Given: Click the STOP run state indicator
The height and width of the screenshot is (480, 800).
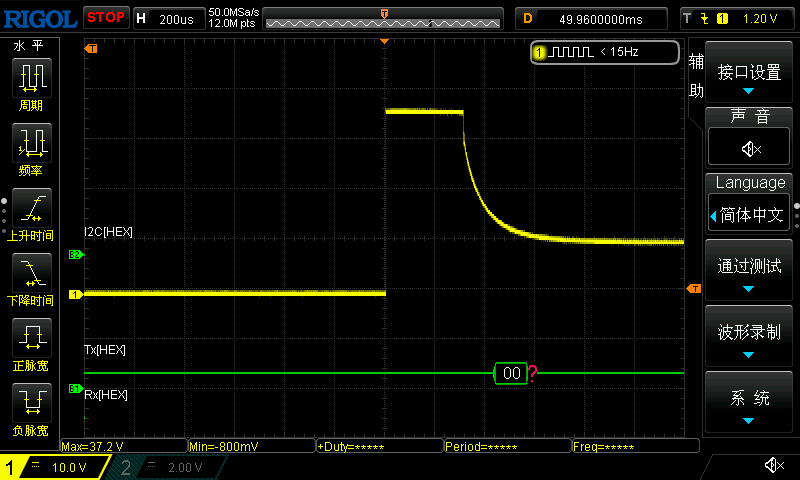Looking at the screenshot, I should [x=106, y=18].
